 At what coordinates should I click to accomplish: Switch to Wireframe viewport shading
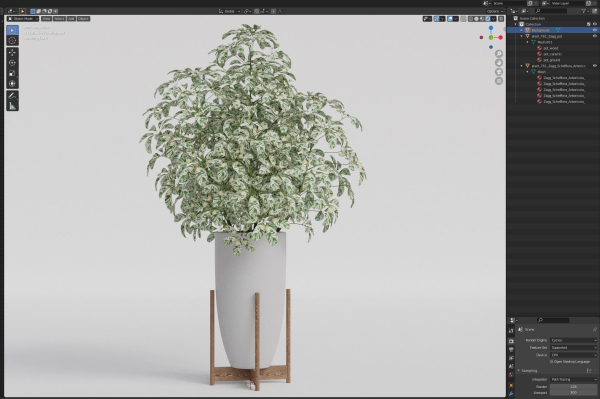(471, 19)
